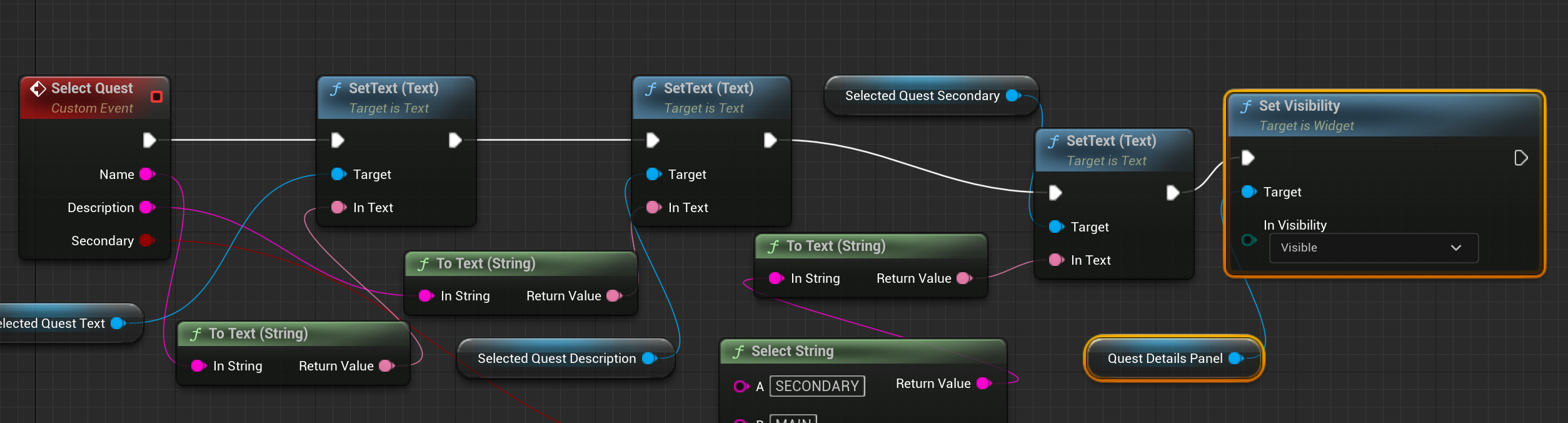Click the Set Visibility exec output pin
Image resolution: width=1568 pixels, height=423 pixels.
click(x=1520, y=158)
